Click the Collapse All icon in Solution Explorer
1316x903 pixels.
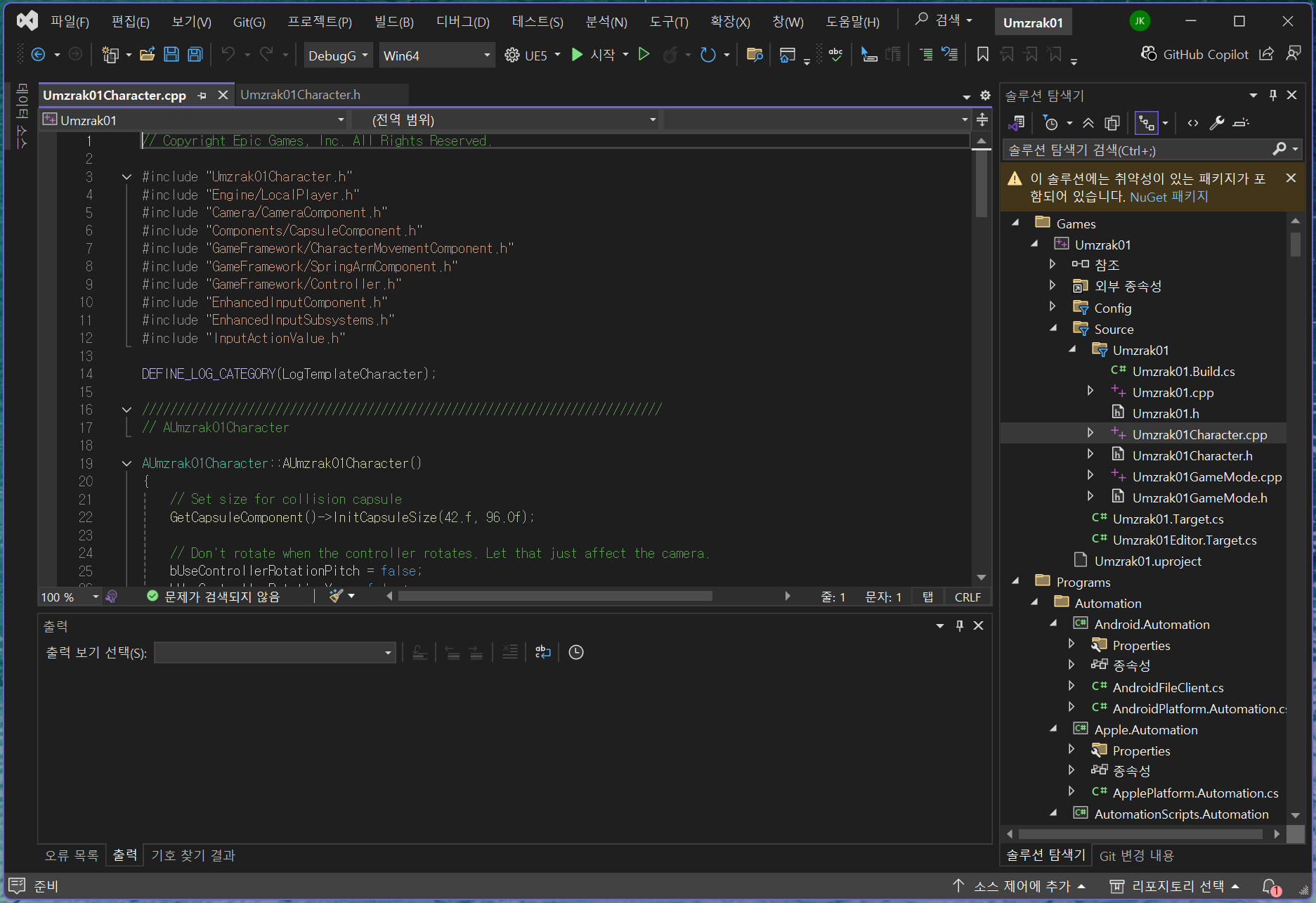pos(1088,123)
